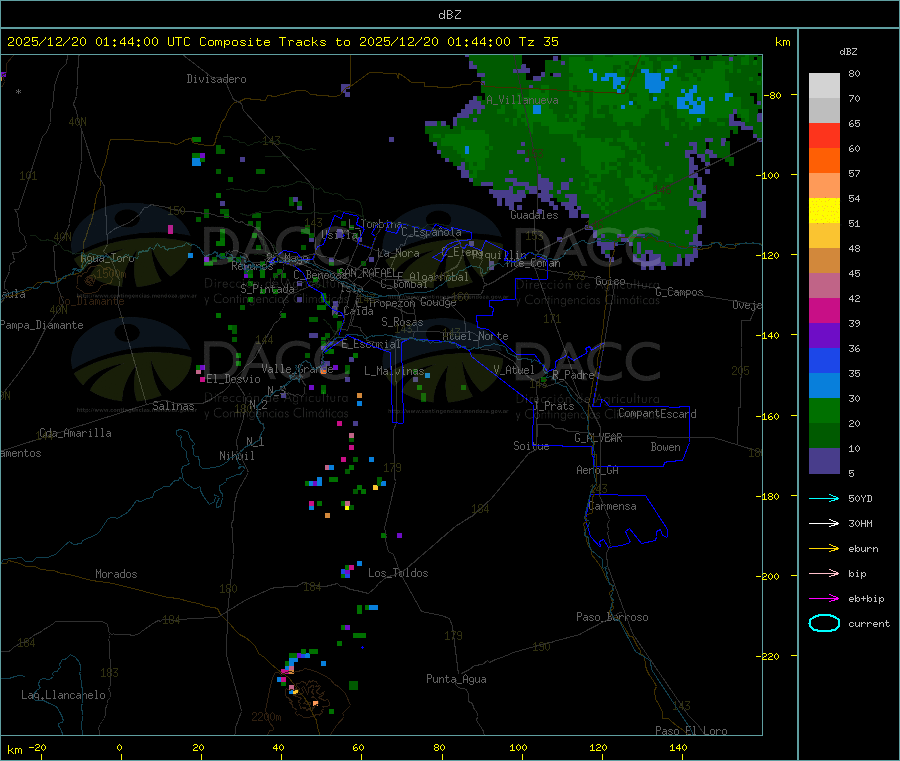This screenshot has height=761, width=900.
Task: Click the magenta eb+bip arrow legend icon
Action: [x=824, y=599]
